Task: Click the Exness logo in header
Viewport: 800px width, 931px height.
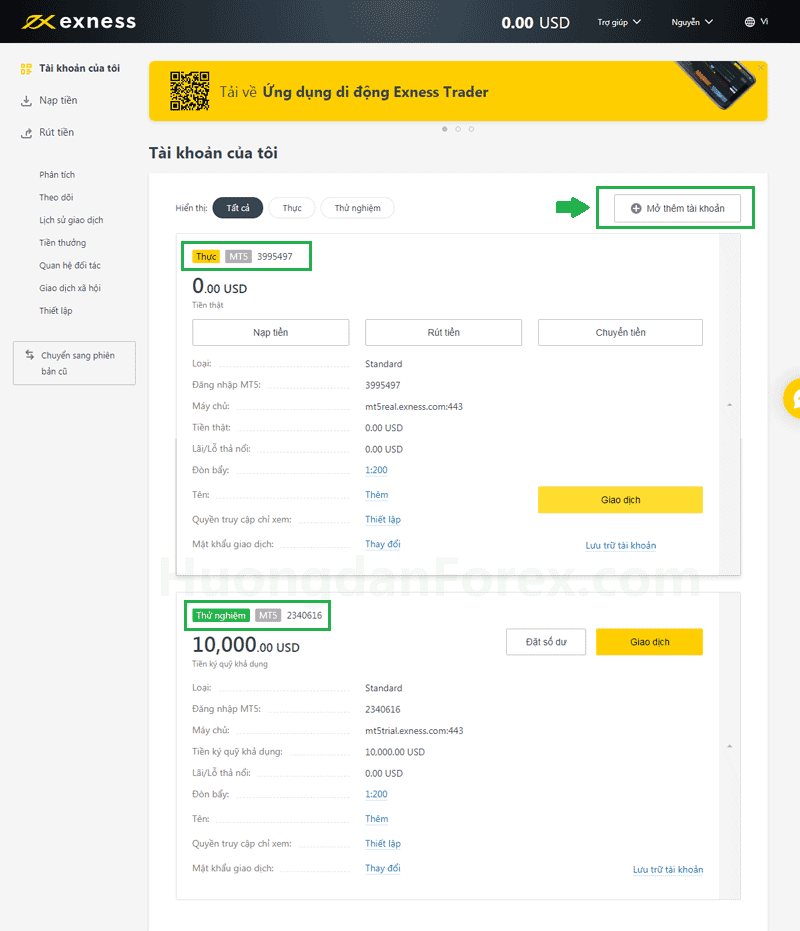Action: pyautogui.click(x=79, y=21)
